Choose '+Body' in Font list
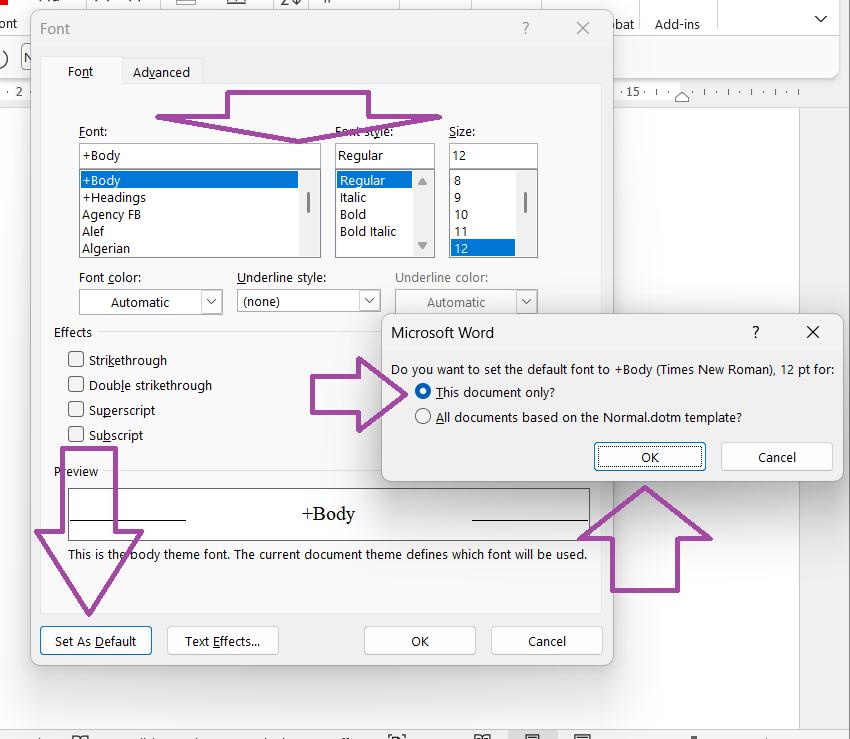Image resolution: width=850 pixels, height=739 pixels. coord(189,180)
